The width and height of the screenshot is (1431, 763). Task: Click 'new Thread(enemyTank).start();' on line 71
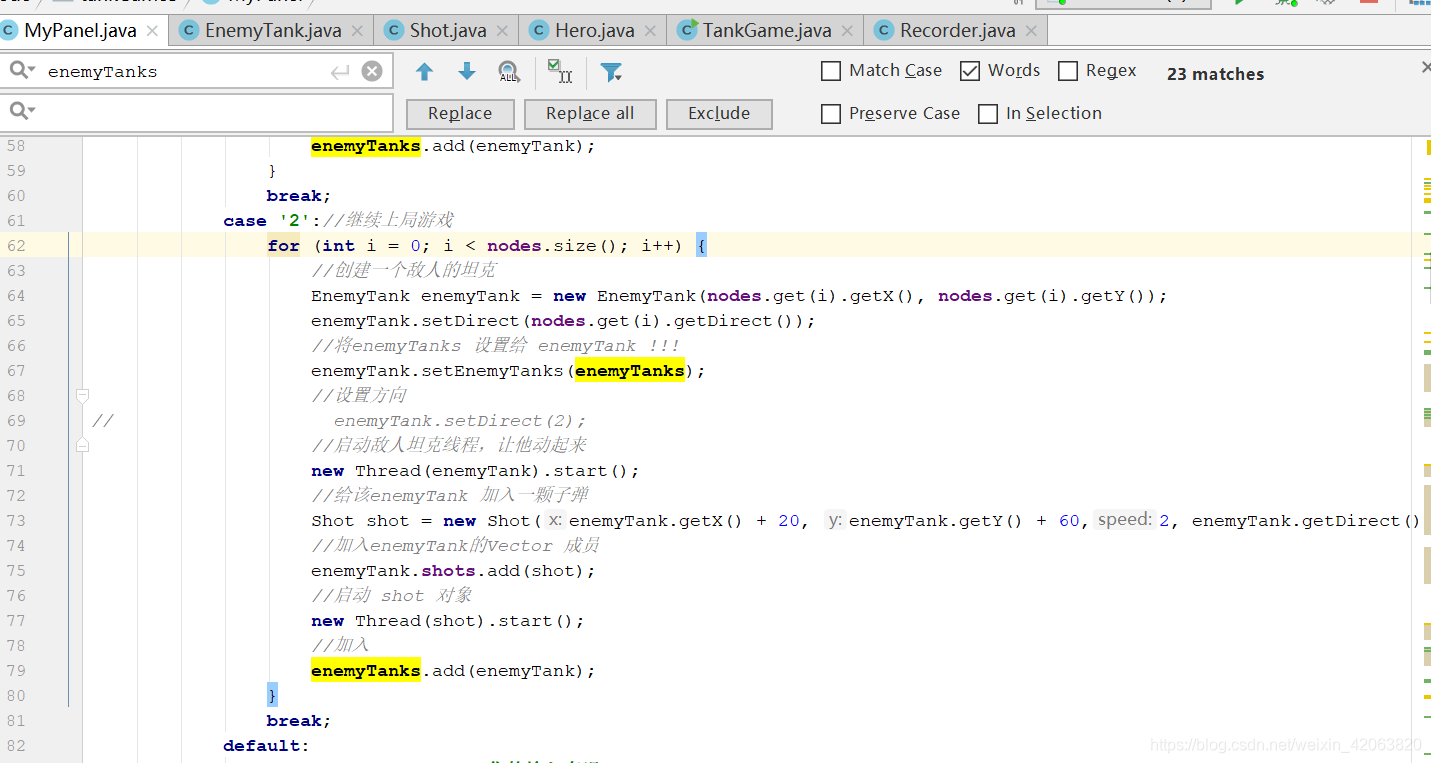pos(475,471)
